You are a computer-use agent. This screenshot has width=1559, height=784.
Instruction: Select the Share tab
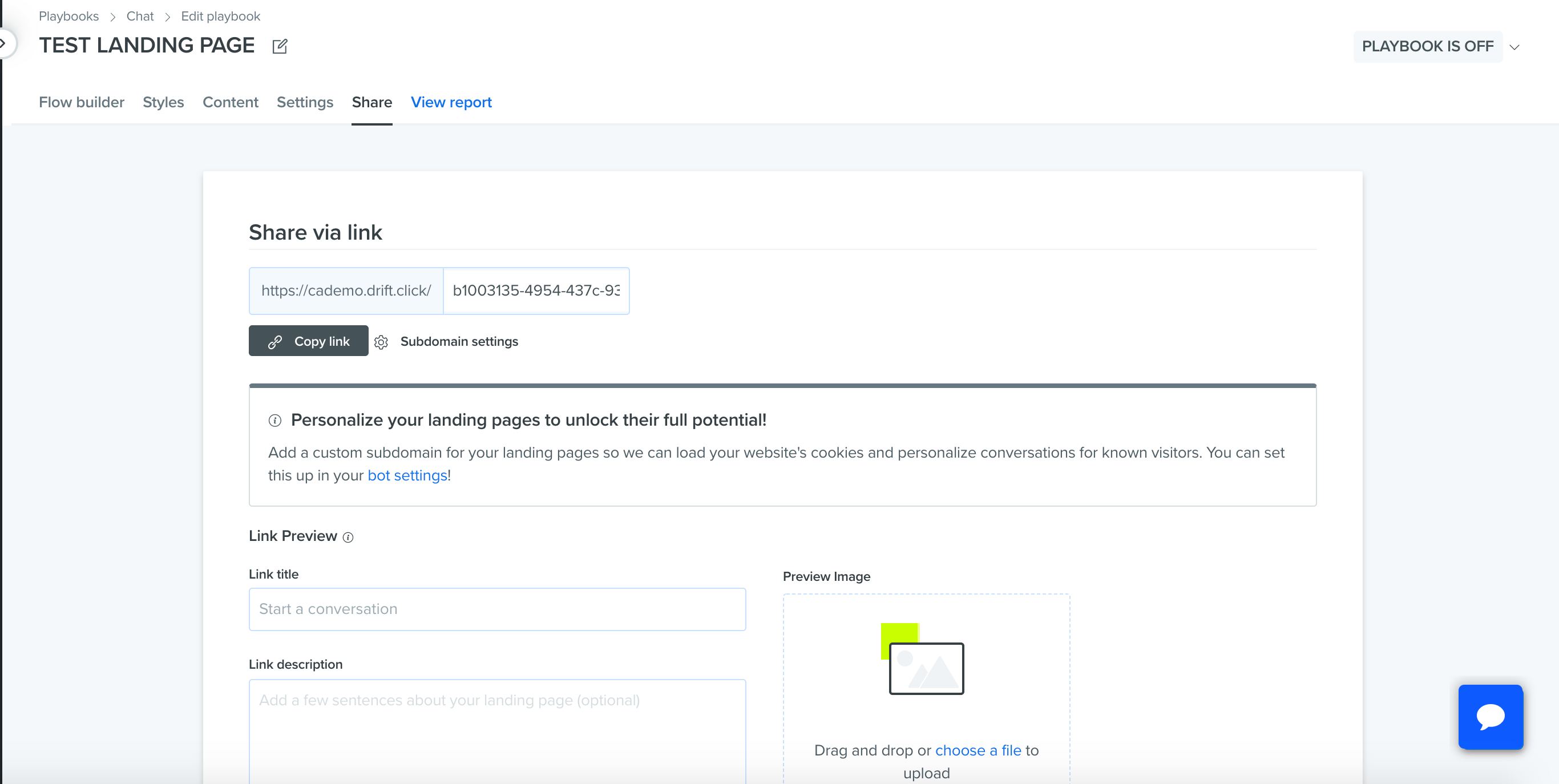pos(372,102)
